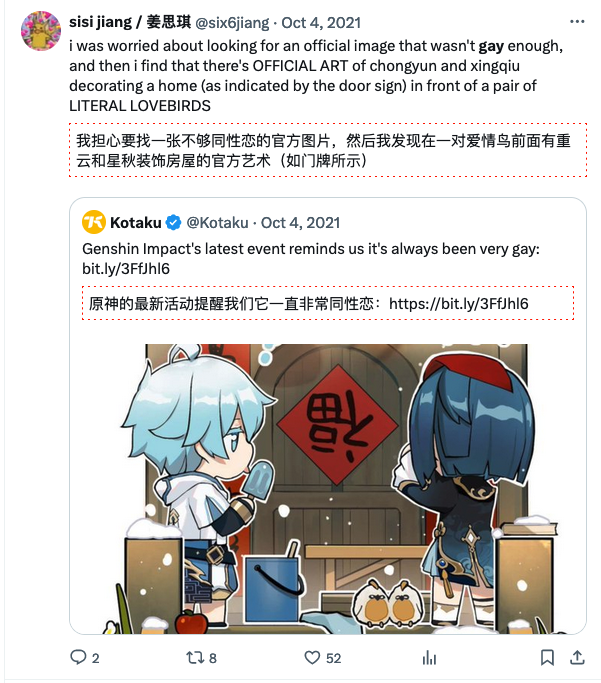
Task: View tweet analytics bar chart icon
Action: point(429,657)
